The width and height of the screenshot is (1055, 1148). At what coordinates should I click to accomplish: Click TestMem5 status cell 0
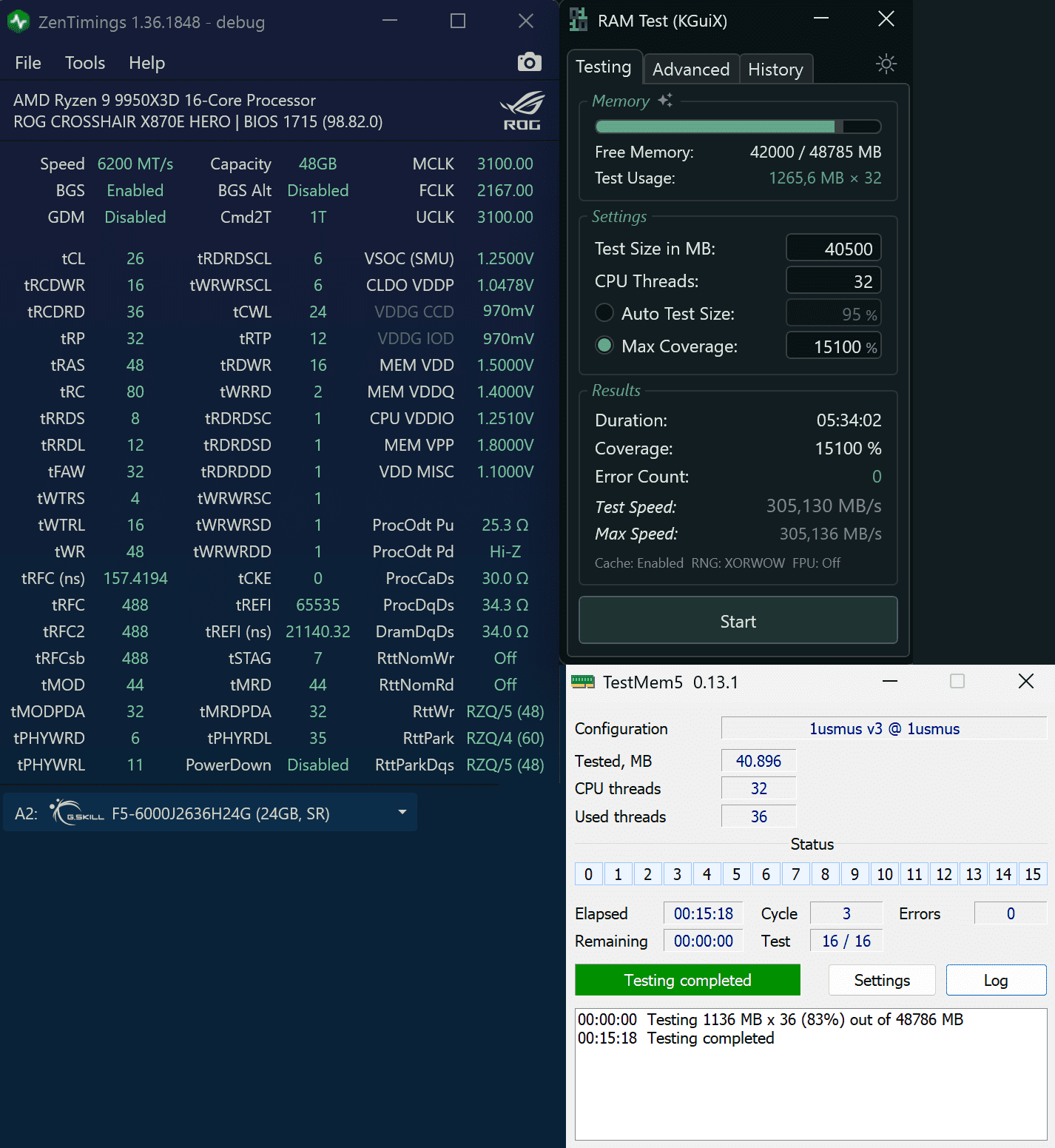[588, 874]
